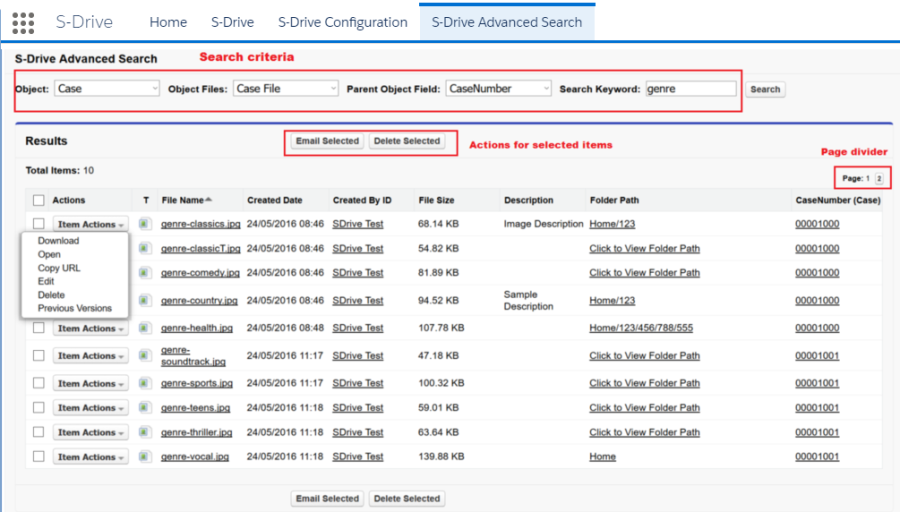Screen dimensions: 900x512
Task: Click file type icon for genre-thriller.jpg
Action: pos(145,432)
